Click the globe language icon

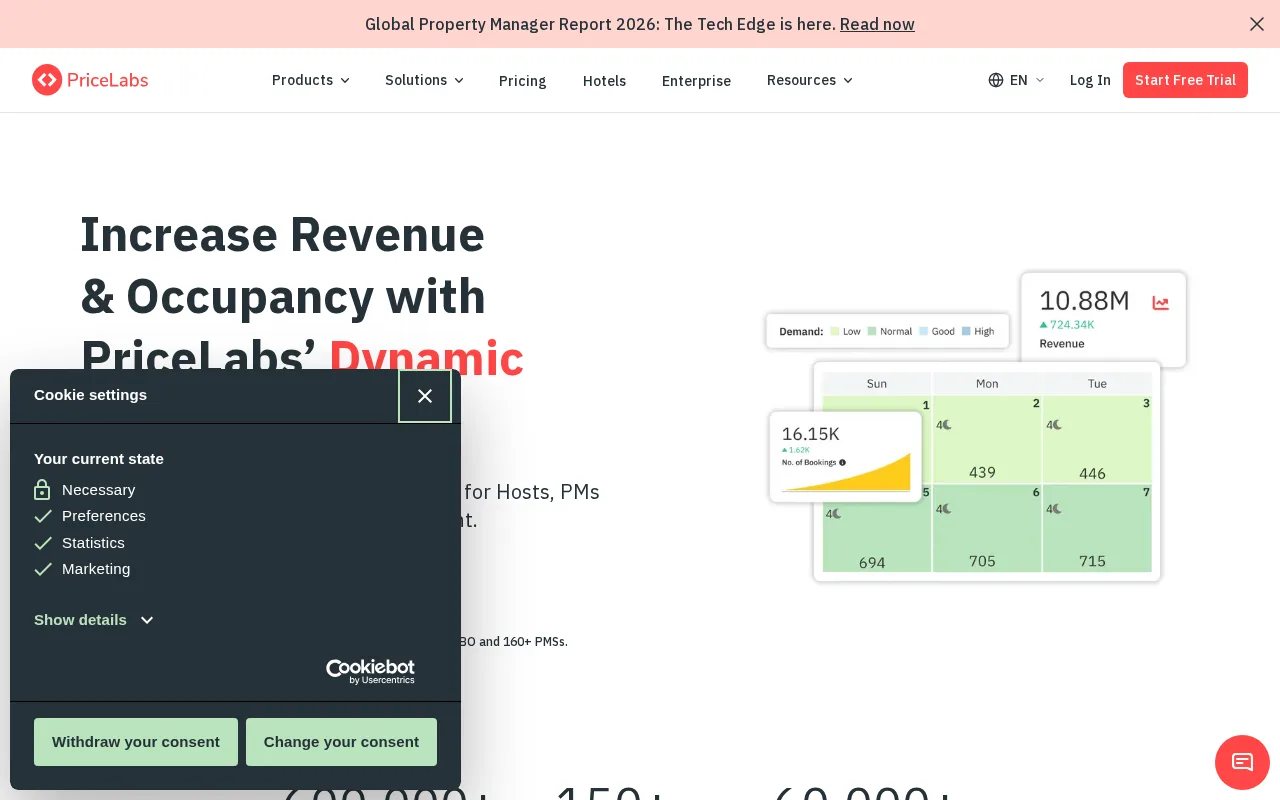click(996, 80)
